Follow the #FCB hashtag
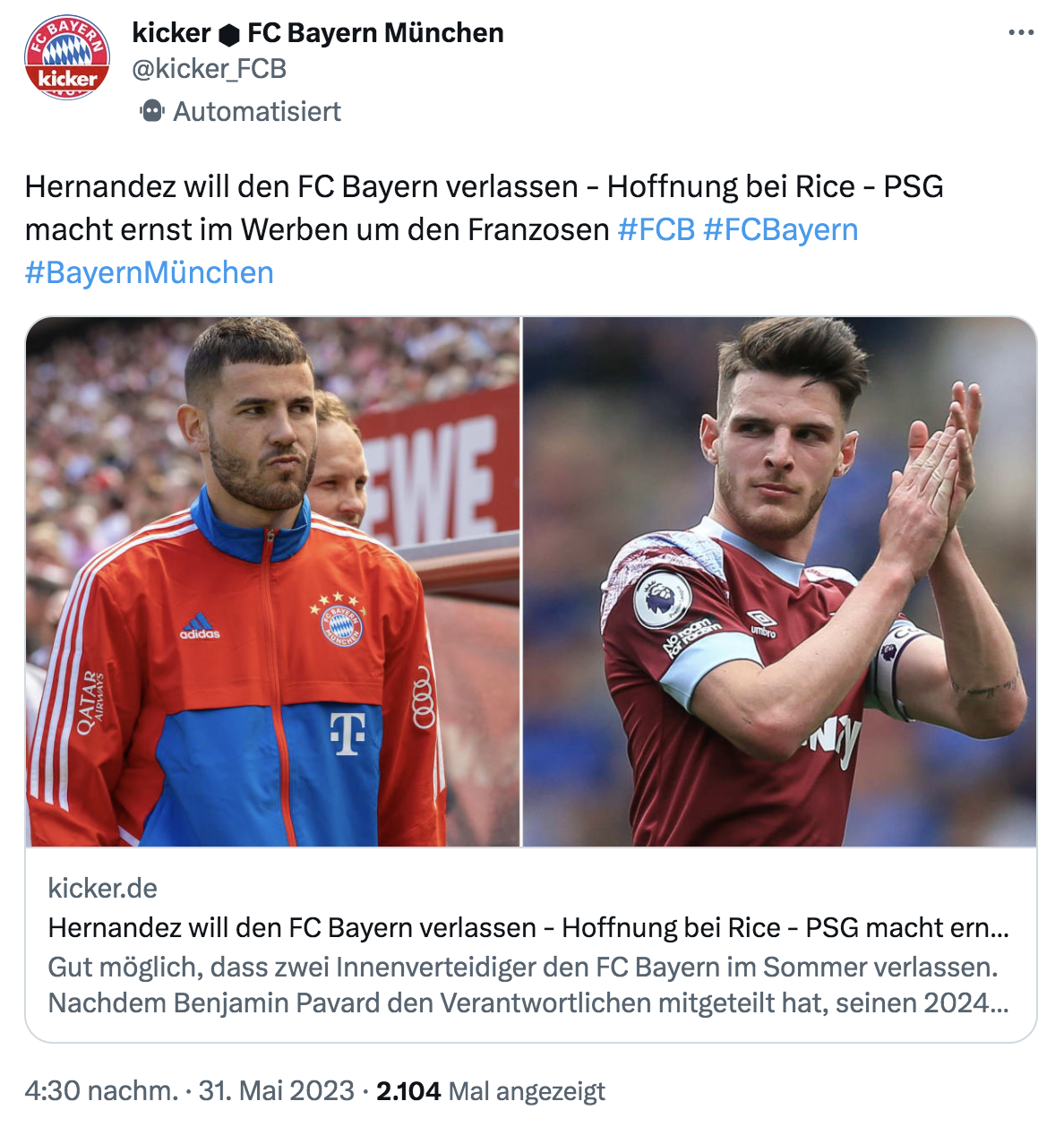Screen dimensions: 1064x1127 (656, 229)
